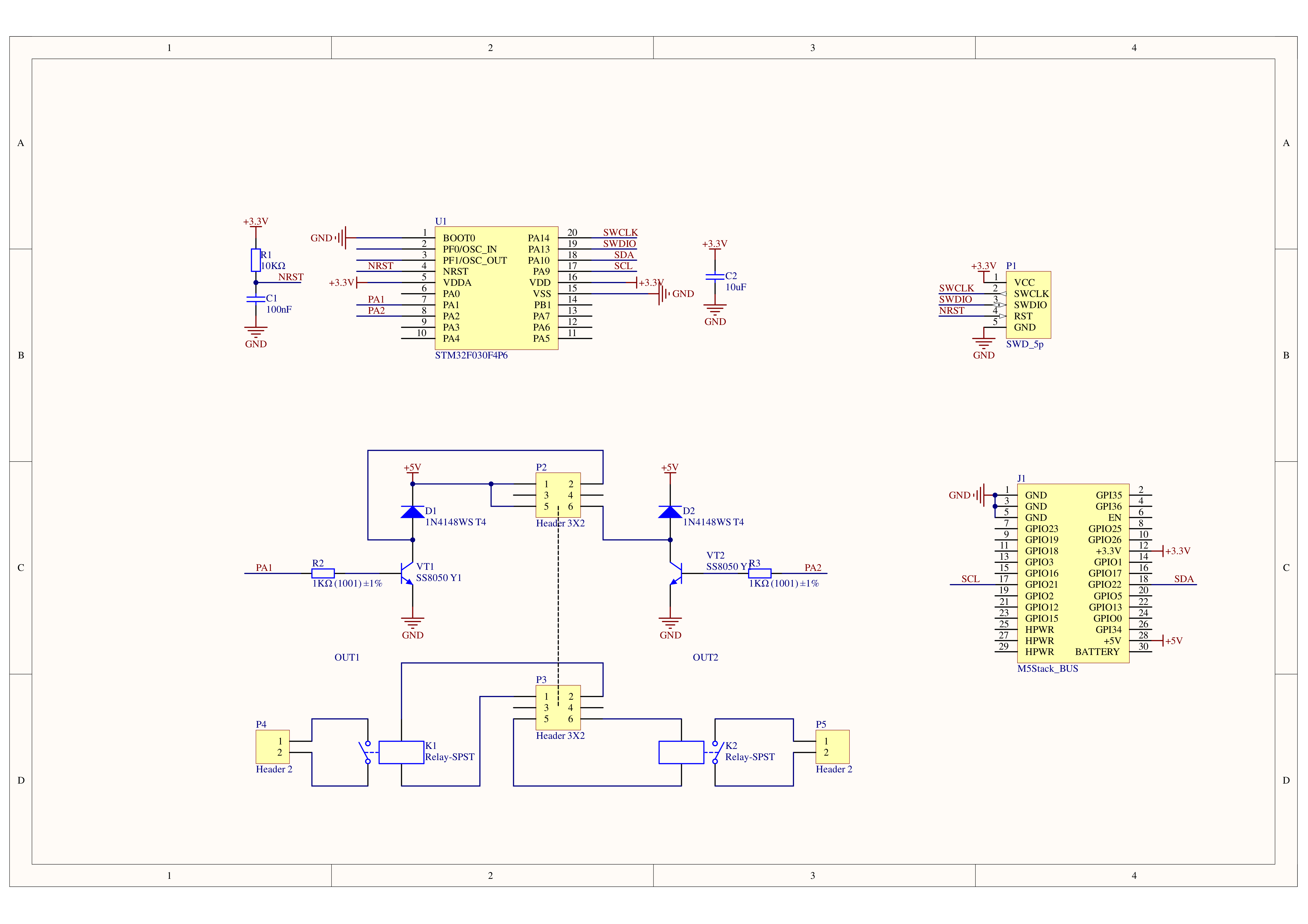Click the PA2 net label right of R3
The width and height of the screenshot is (1308, 924).
click(x=813, y=568)
